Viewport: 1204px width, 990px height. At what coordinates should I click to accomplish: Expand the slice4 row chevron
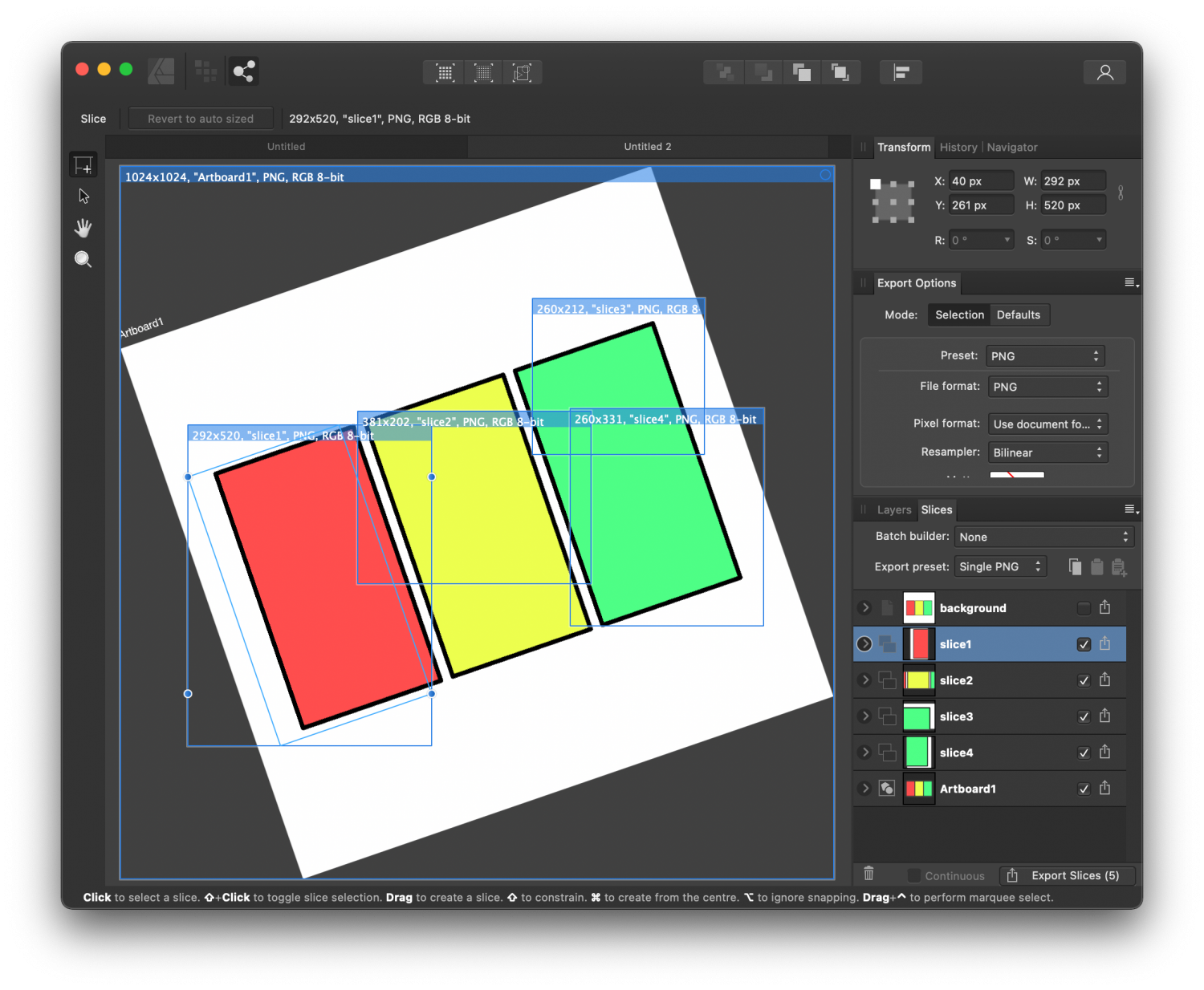(864, 752)
